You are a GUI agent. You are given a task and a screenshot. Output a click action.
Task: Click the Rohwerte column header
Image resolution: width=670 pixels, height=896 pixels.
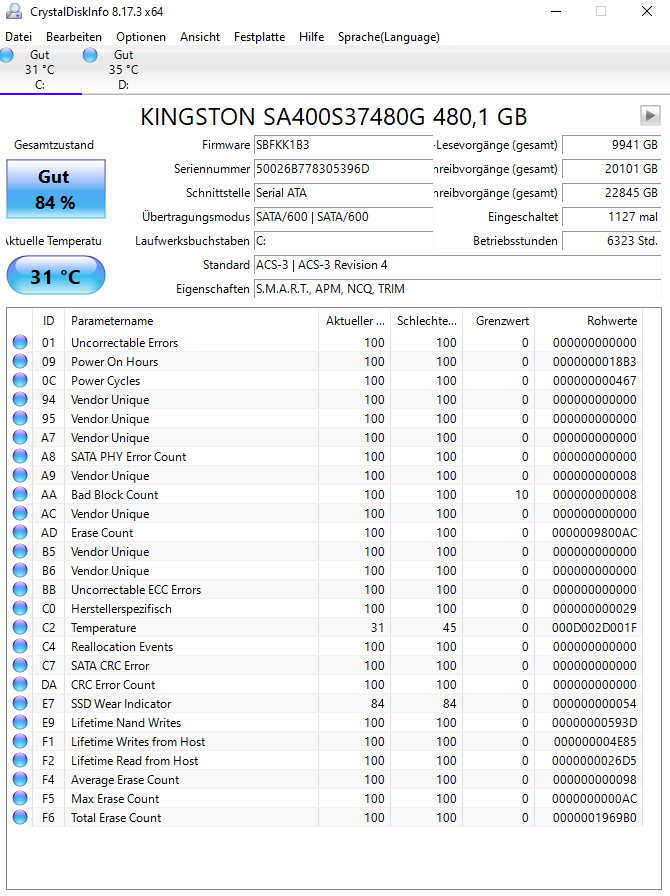tap(589, 321)
